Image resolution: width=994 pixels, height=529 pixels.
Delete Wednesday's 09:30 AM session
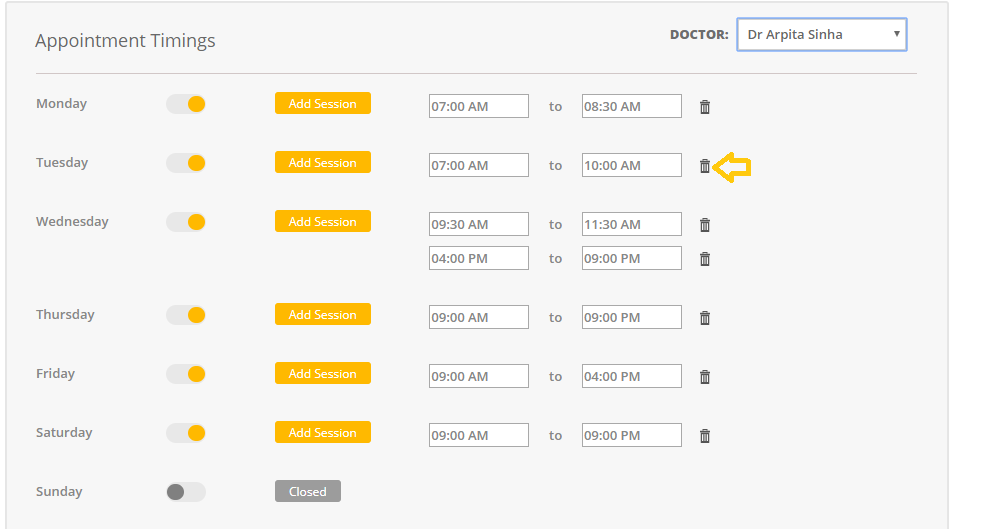[x=704, y=225]
